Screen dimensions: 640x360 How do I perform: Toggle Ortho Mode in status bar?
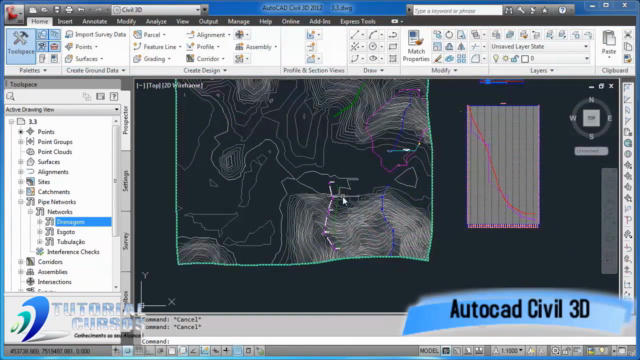point(150,351)
